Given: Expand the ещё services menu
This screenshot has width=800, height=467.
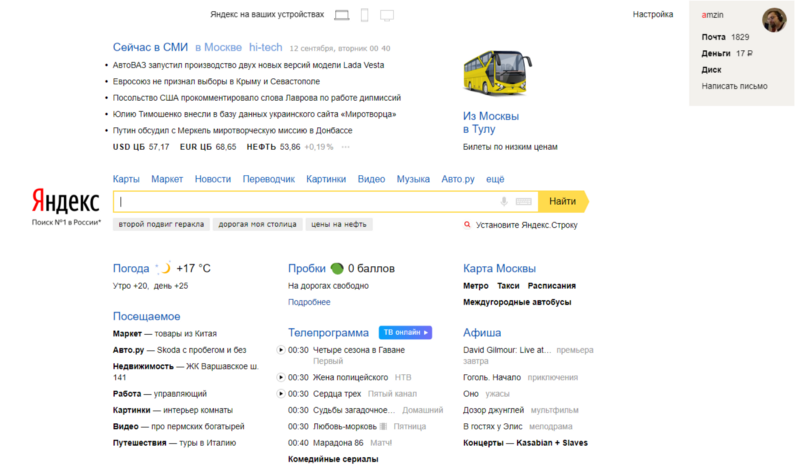Looking at the screenshot, I should pos(495,179).
